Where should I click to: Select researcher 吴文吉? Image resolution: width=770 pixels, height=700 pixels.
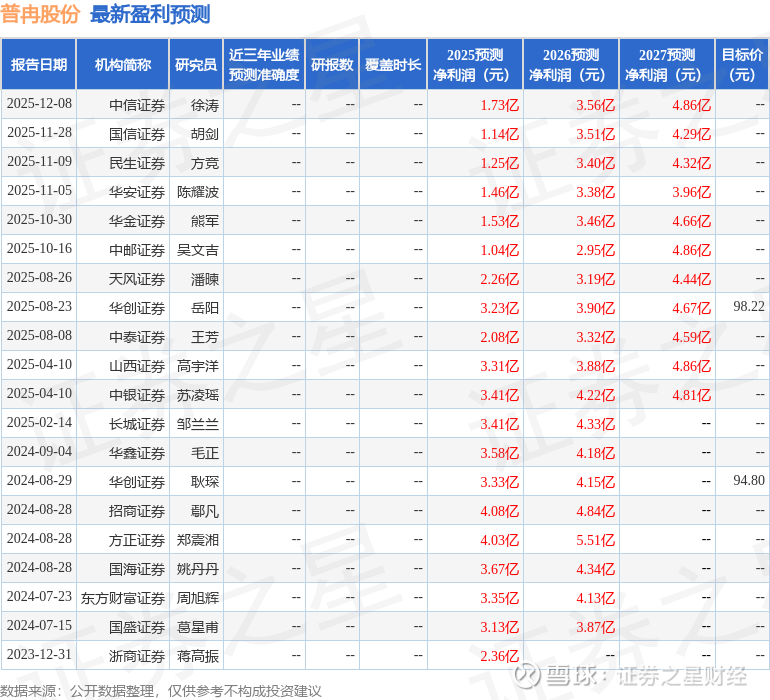click(198, 250)
